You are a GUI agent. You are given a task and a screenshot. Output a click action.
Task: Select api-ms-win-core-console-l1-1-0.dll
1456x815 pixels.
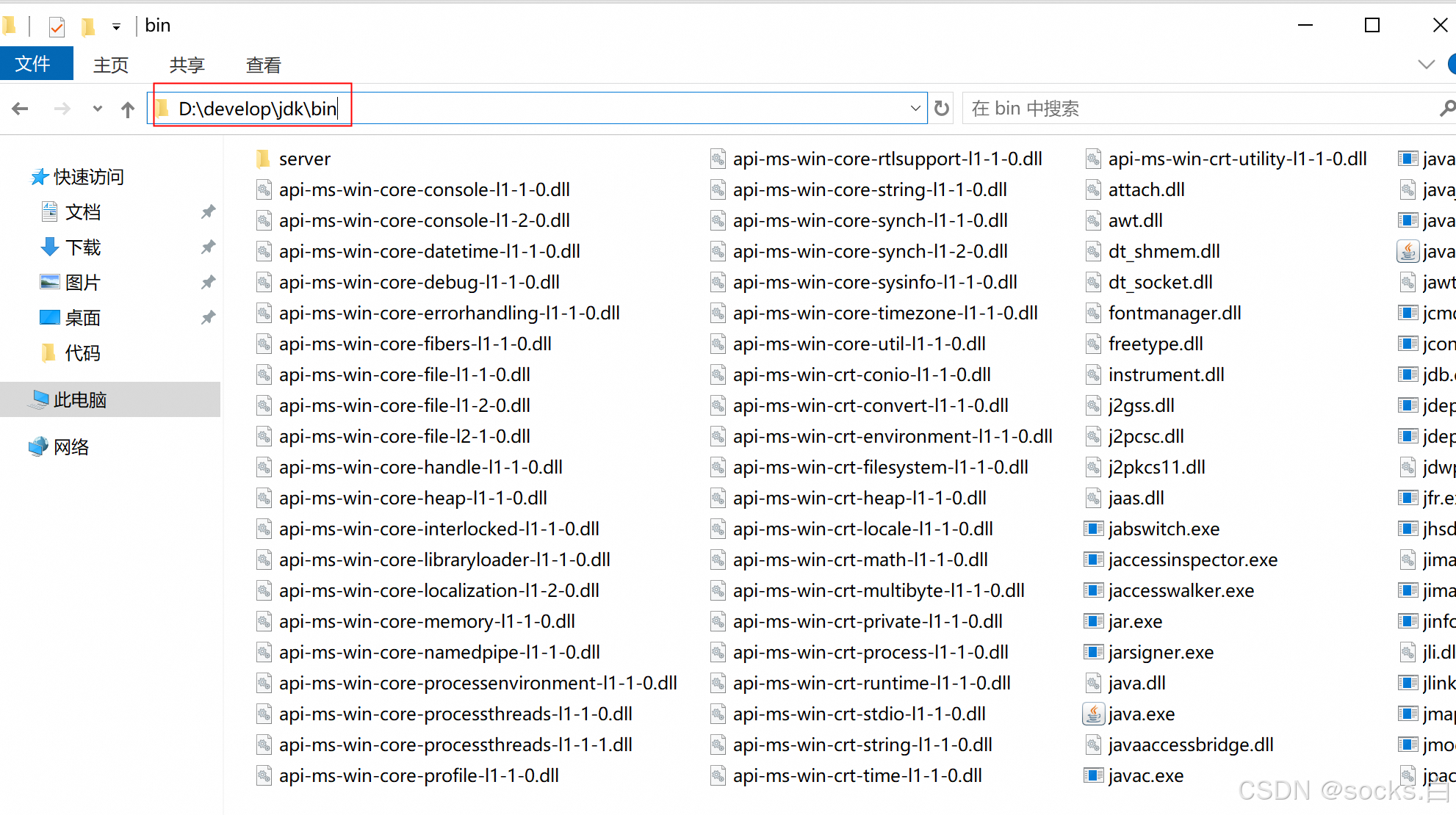point(425,189)
